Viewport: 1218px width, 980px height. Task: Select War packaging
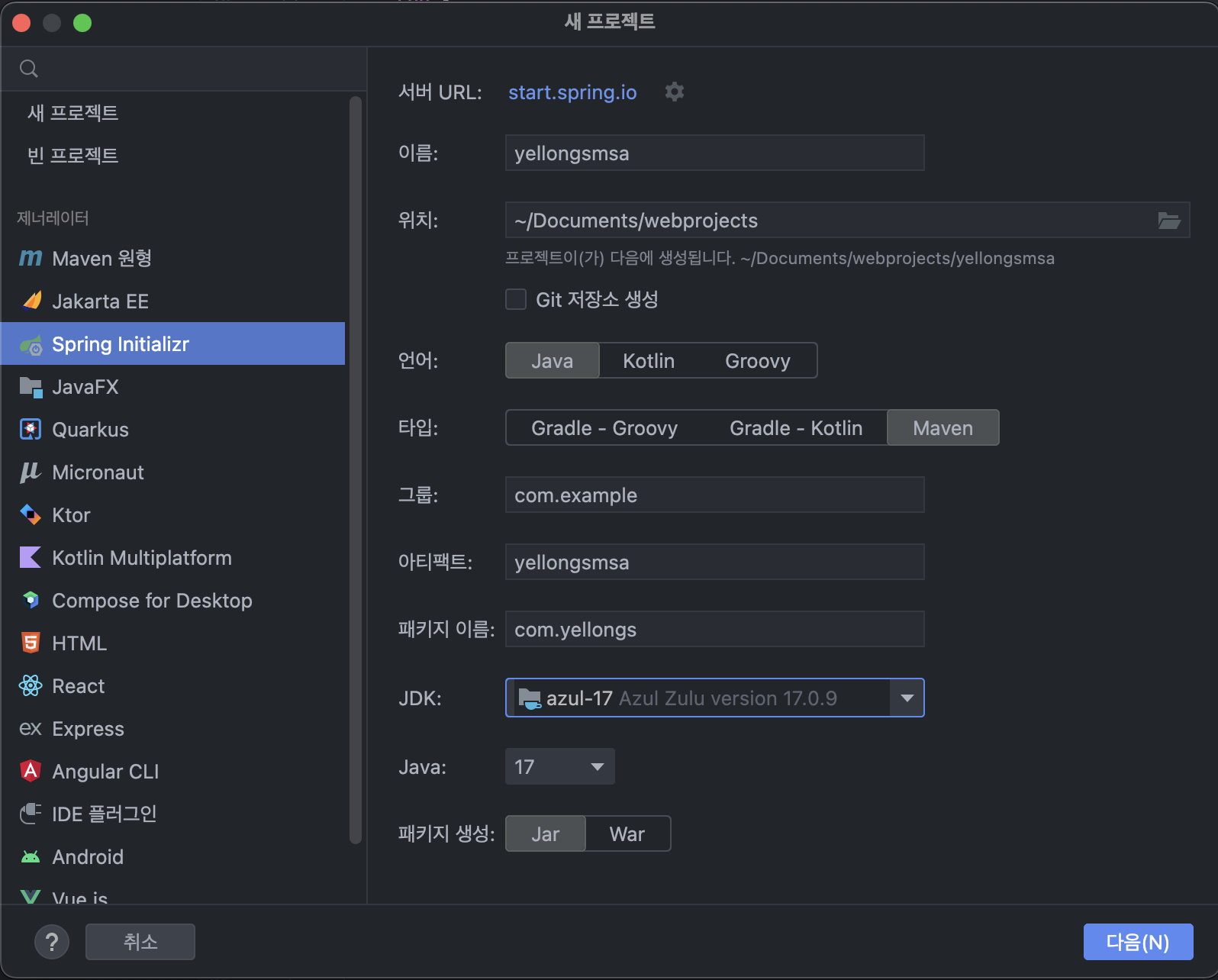pyautogui.click(x=627, y=833)
